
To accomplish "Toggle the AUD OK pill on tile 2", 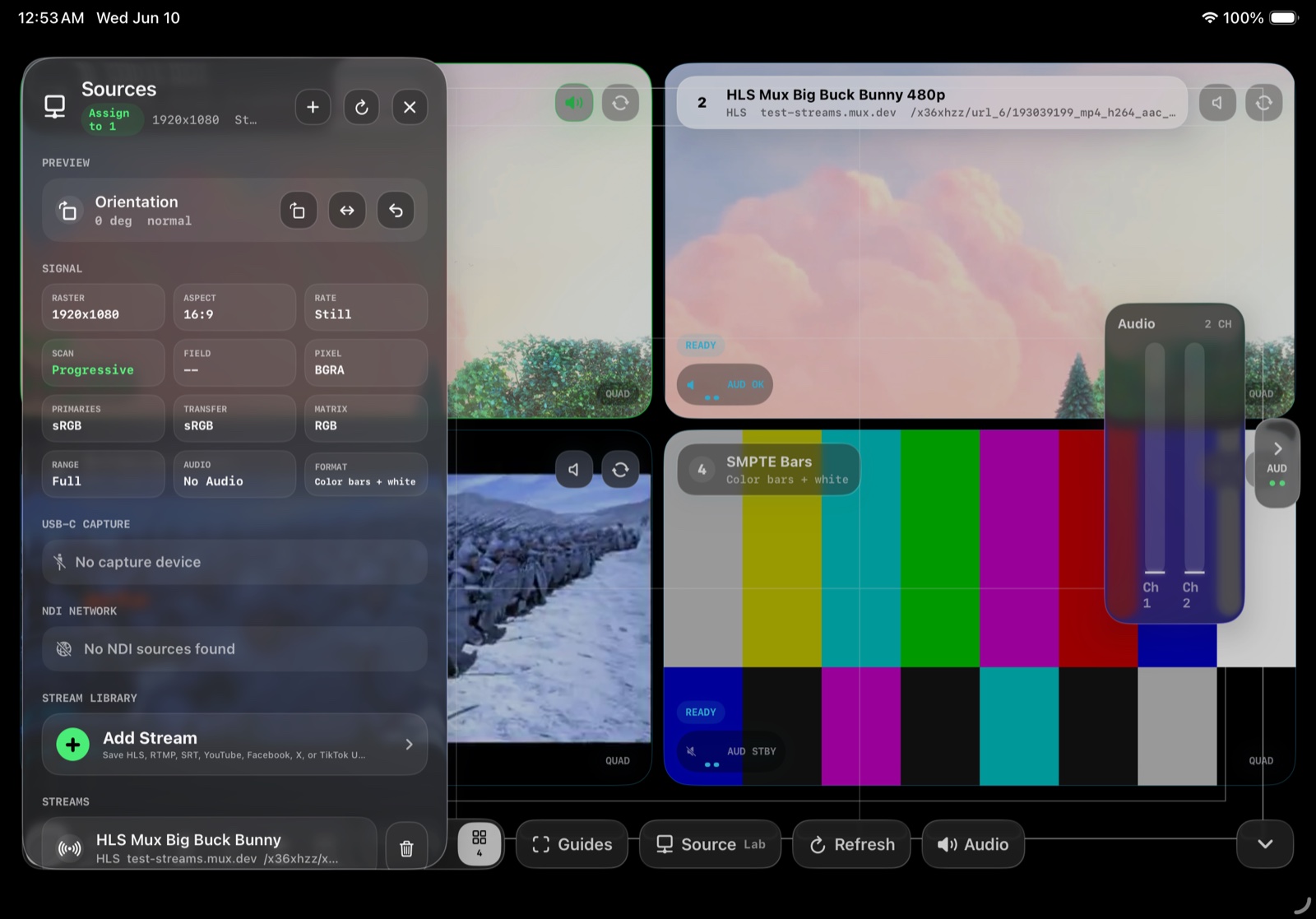I will [x=725, y=384].
